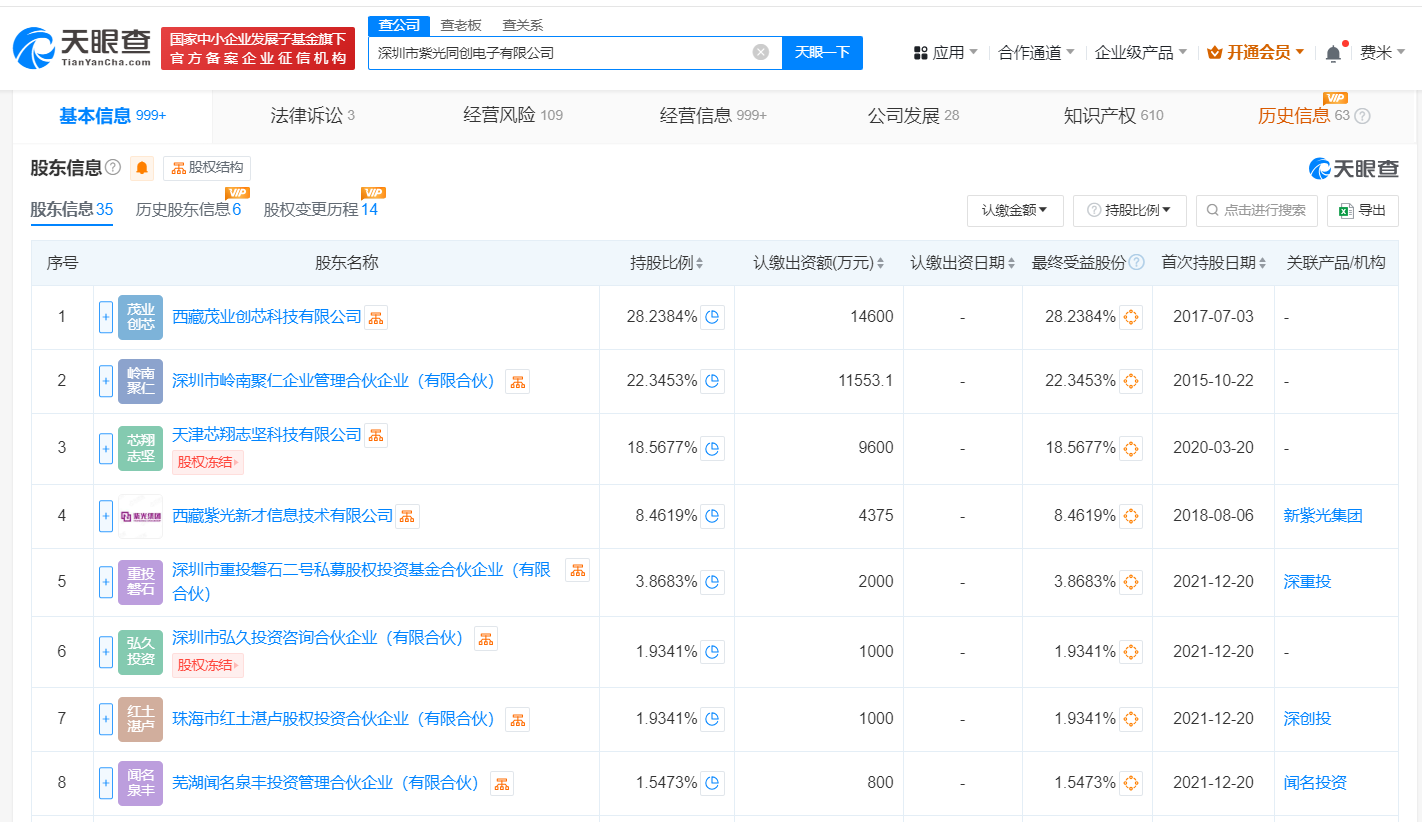Click the help icon beside 历史信息 tab

click(1362, 116)
